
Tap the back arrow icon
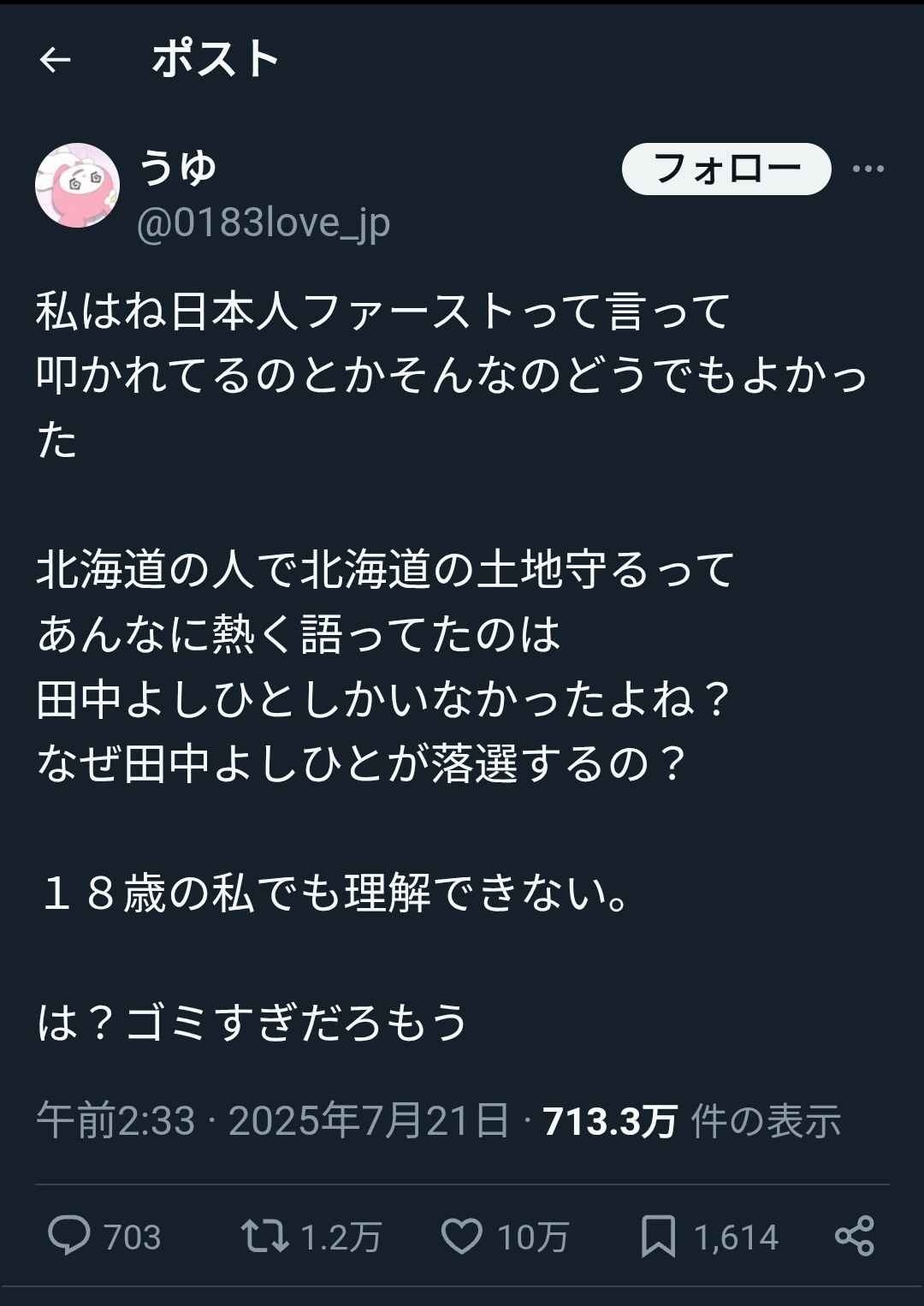[56, 60]
